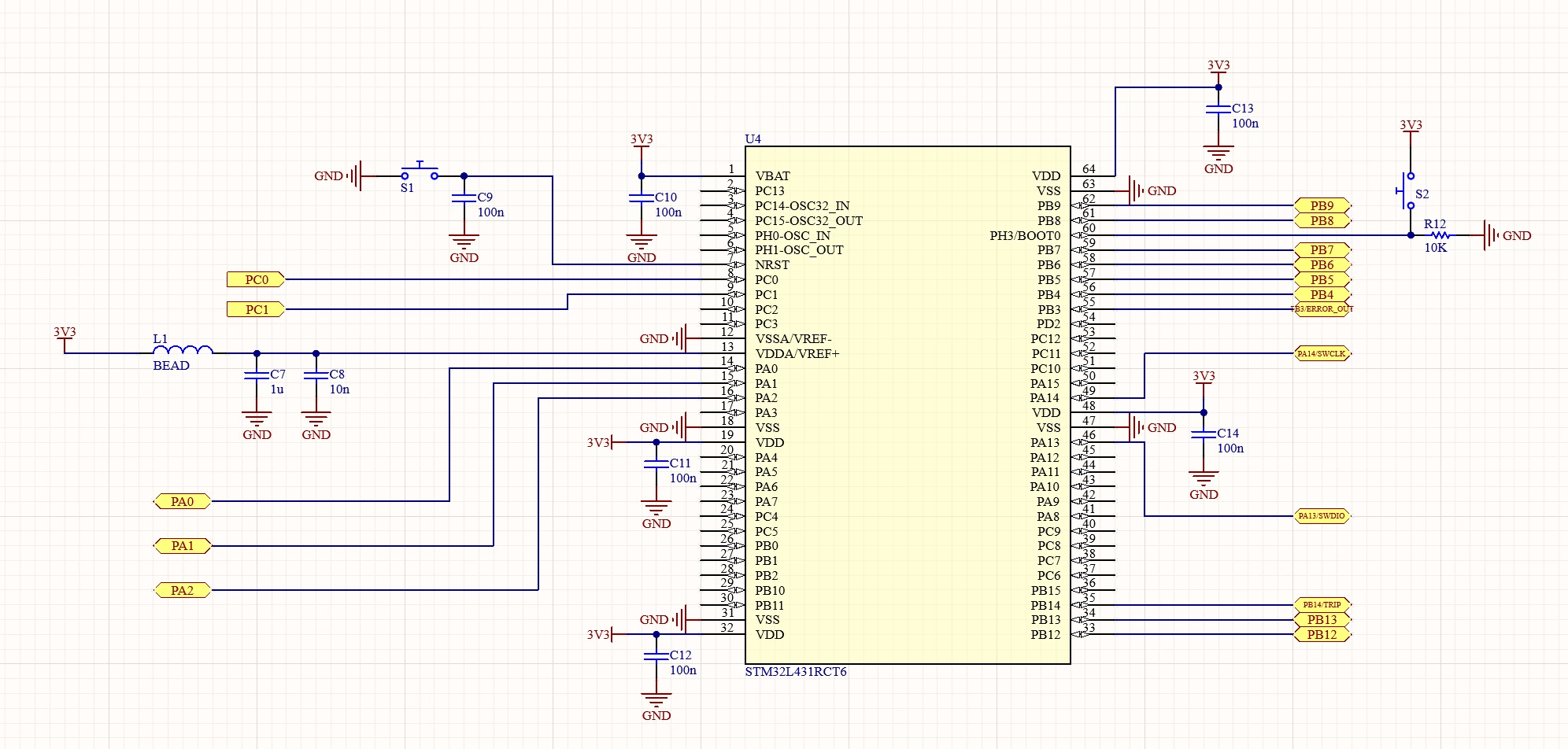Select resistor R12 10K symbol
The image size is (1568, 749).
click(x=1440, y=235)
